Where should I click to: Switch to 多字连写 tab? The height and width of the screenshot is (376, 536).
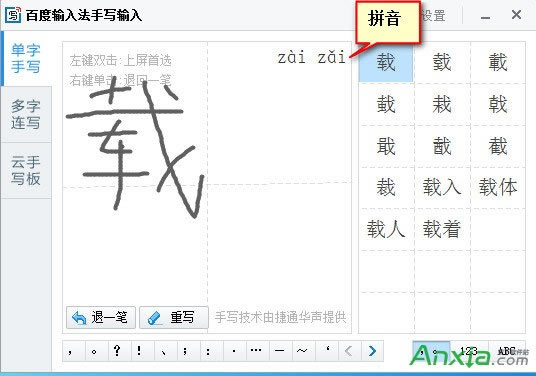(26, 114)
